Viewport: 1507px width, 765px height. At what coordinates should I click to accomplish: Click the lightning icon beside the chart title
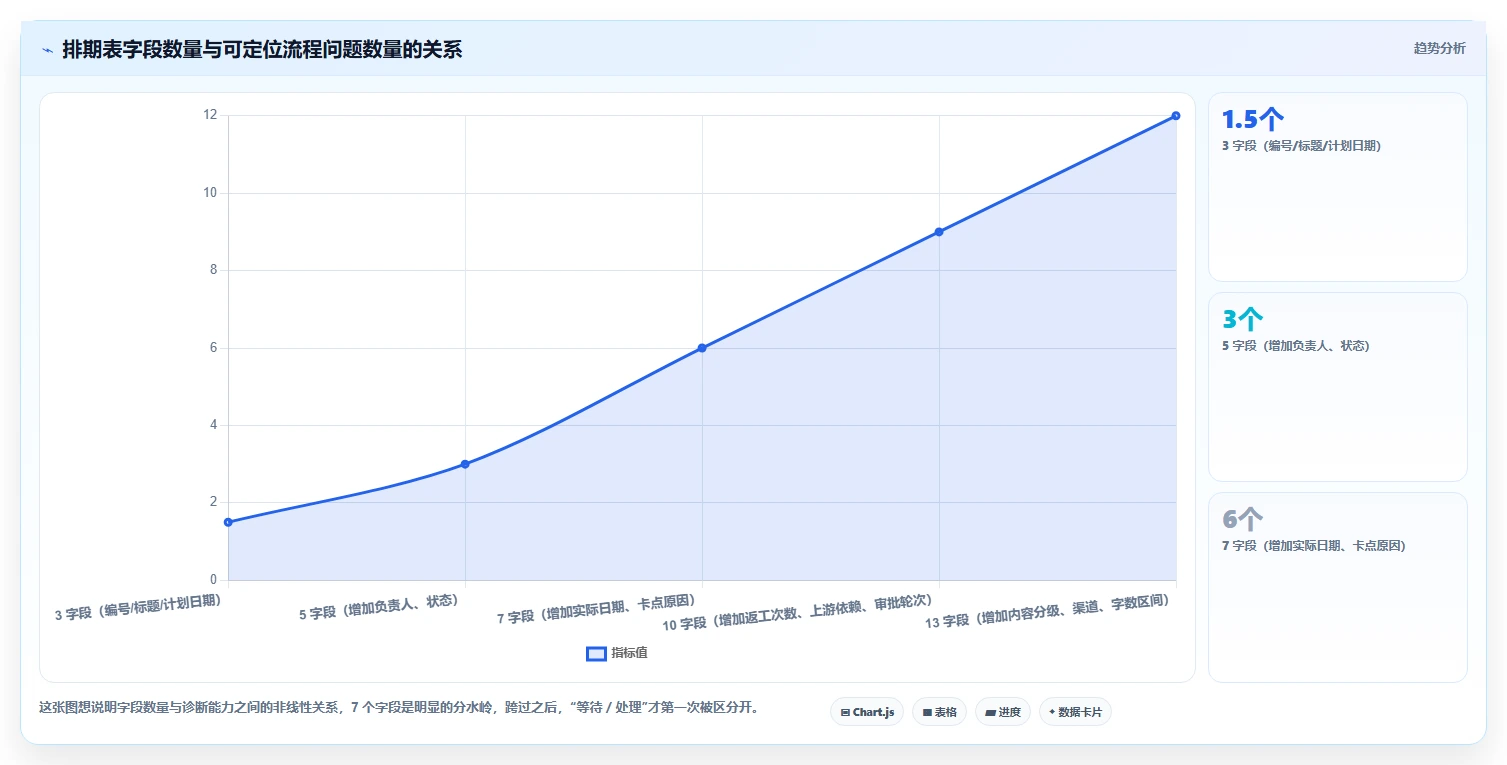pos(48,50)
